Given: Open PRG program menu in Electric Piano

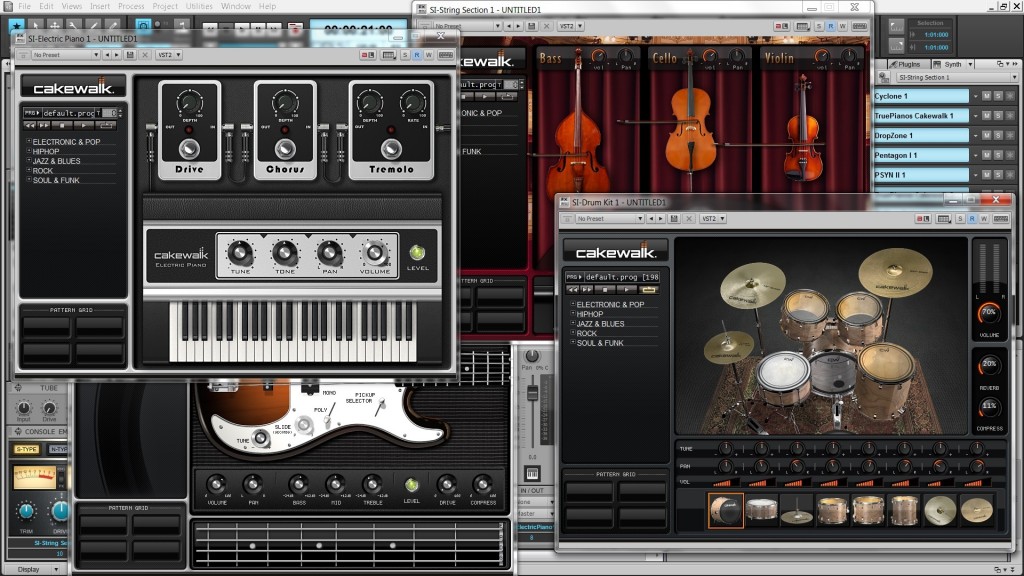Looking at the screenshot, I should tap(32, 113).
